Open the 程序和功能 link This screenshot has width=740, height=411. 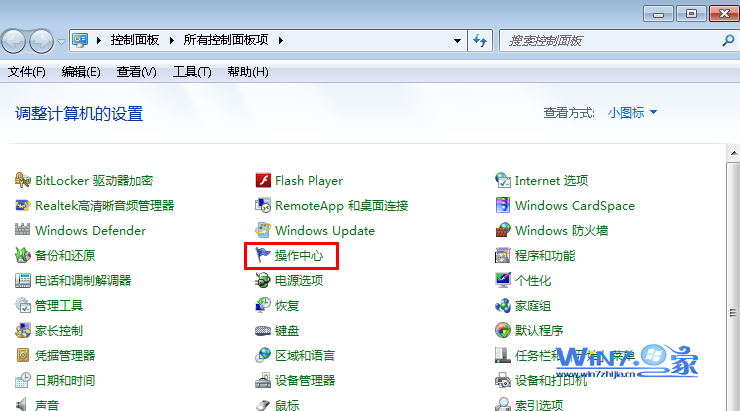545,256
